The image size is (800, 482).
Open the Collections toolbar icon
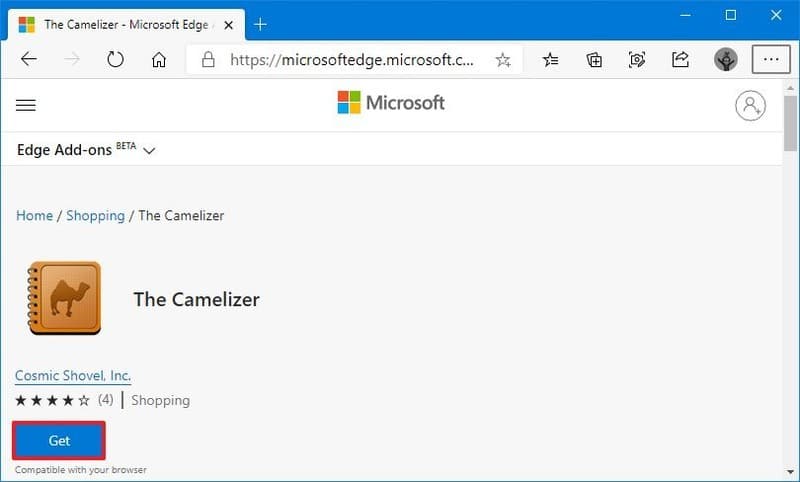(594, 60)
